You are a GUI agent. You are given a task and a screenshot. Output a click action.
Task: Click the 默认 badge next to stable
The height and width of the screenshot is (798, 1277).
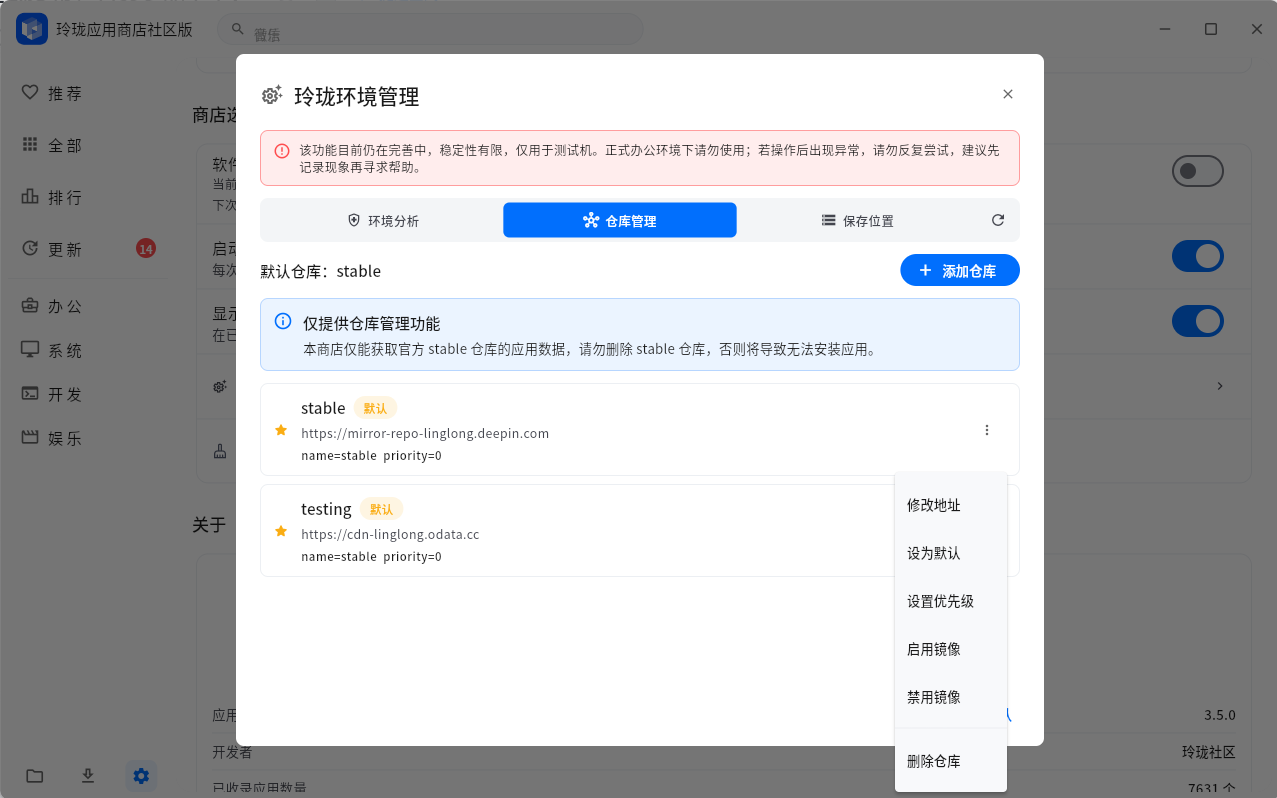375,408
